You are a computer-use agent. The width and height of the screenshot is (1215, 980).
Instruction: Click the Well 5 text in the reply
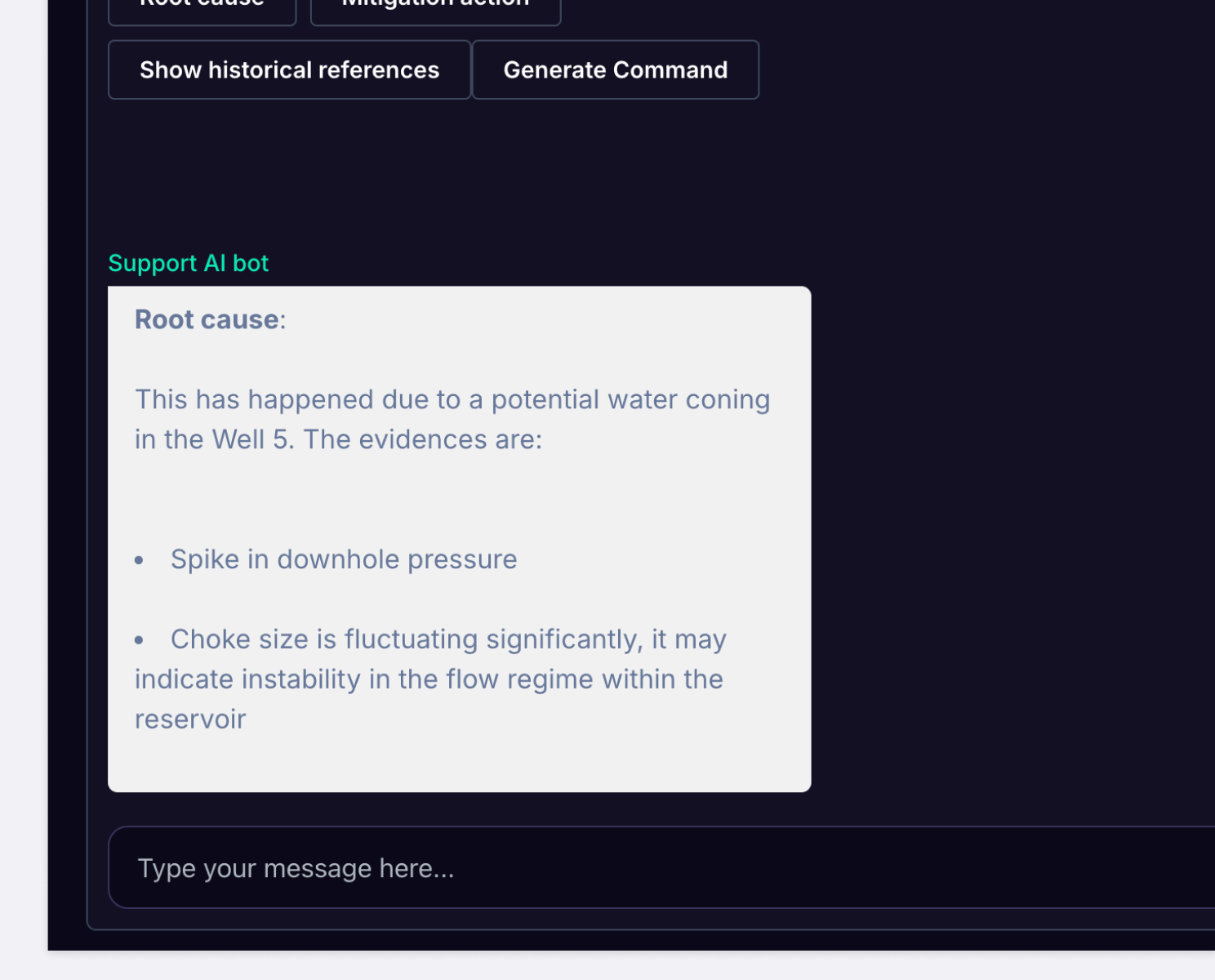pyautogui.click(x=251, y=439)
